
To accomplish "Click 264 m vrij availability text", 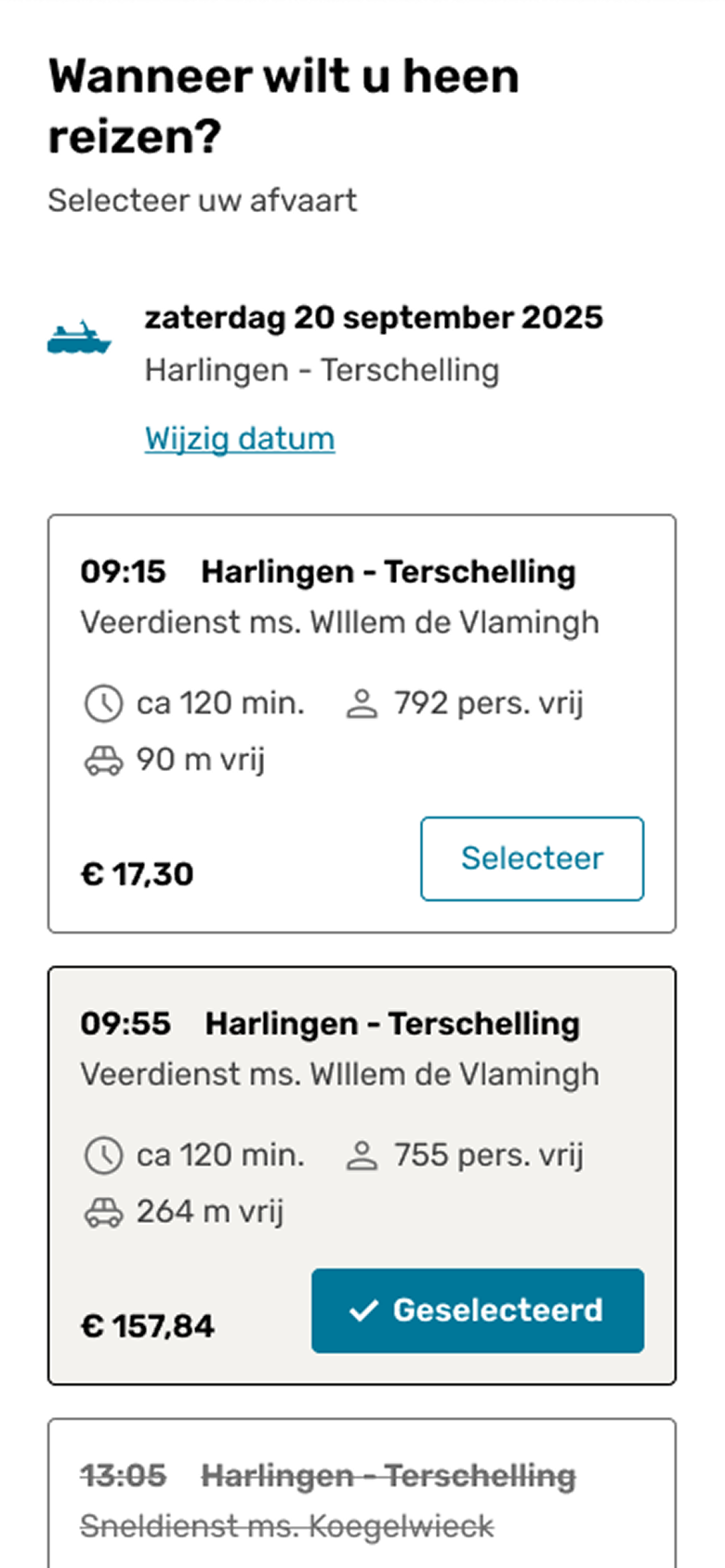I will pos(210,1212).
